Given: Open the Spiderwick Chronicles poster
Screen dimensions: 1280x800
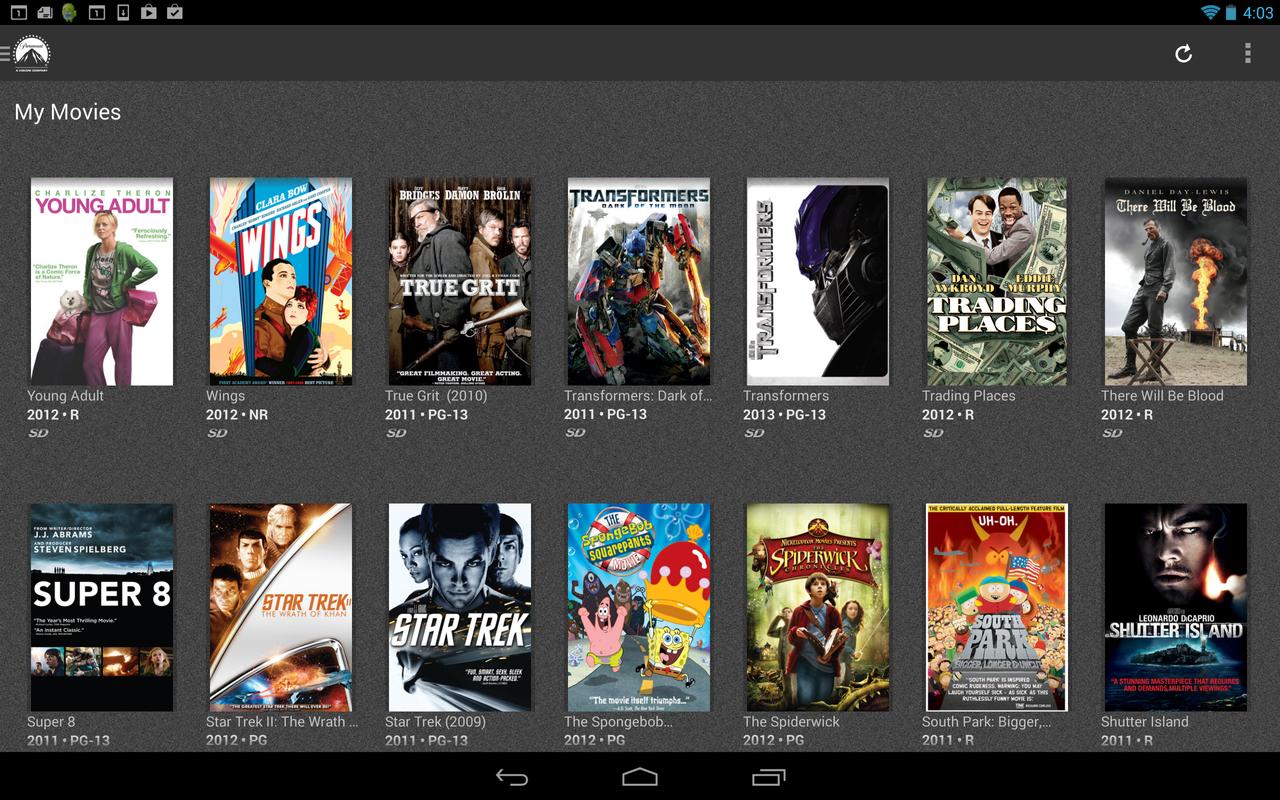Looking at the screenshot, I should [x=818, y=607].
